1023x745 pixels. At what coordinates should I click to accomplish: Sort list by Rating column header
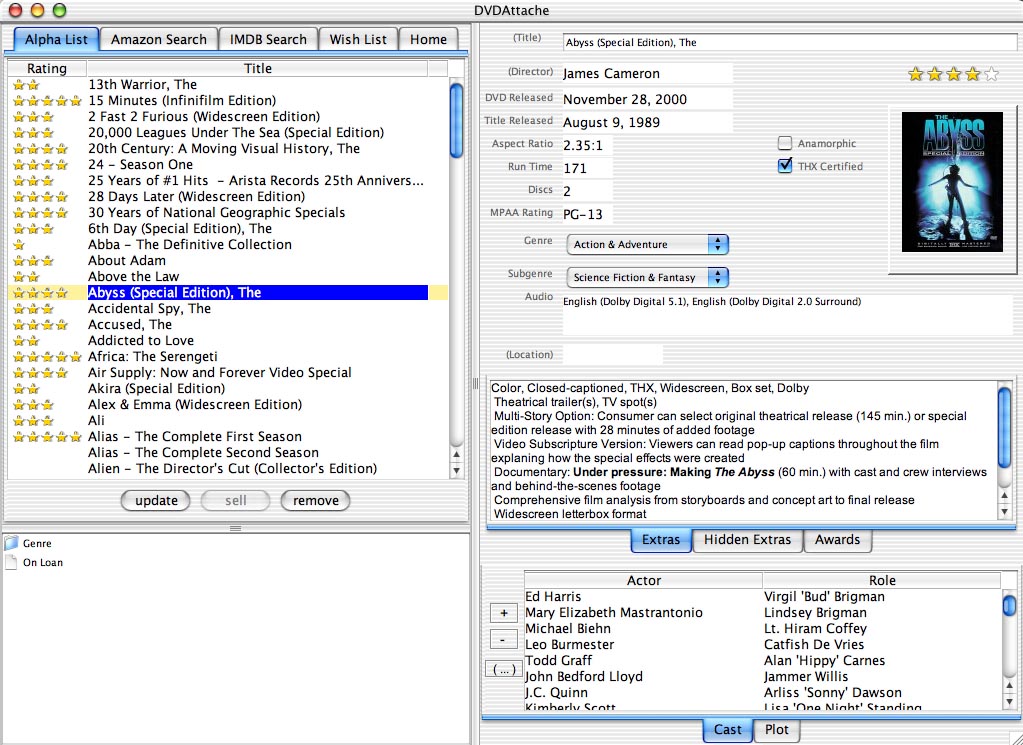point(47,69)
